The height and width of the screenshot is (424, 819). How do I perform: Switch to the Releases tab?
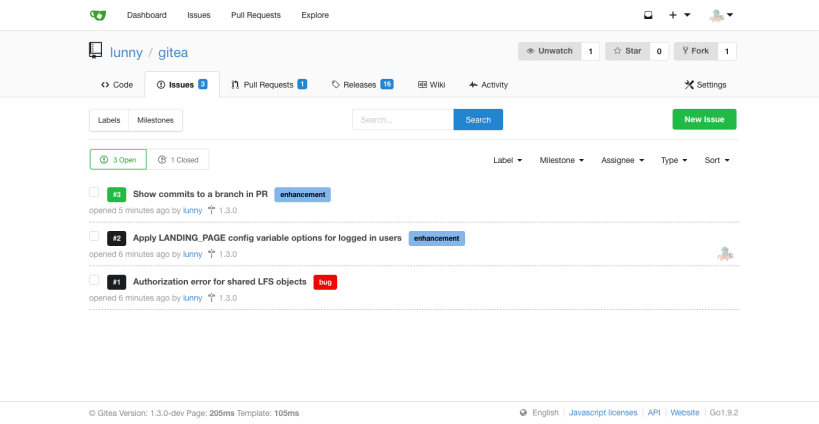click(362, 85)
